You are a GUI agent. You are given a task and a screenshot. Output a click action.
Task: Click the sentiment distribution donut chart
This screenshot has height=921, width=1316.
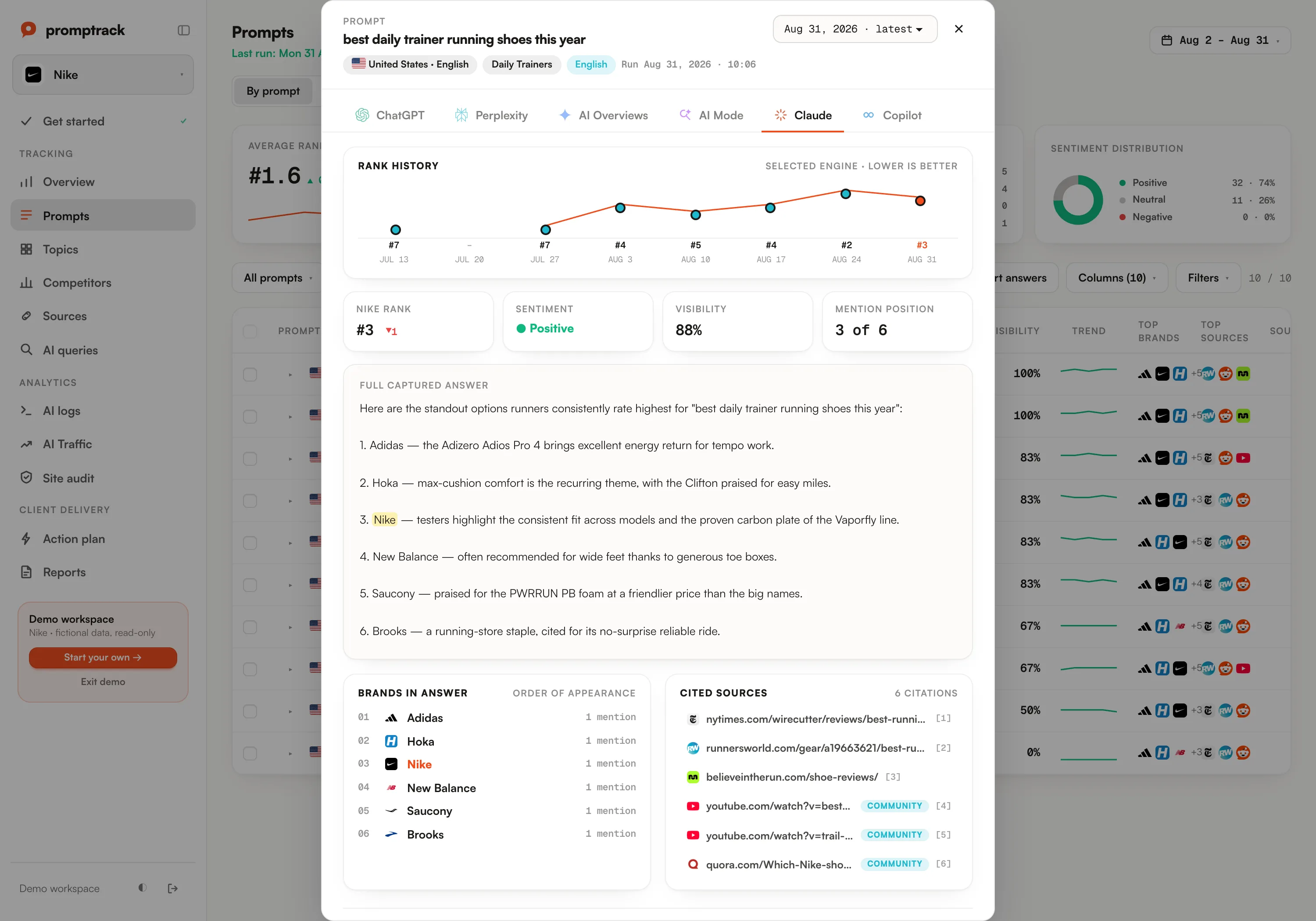click(x=1077, y=200)
